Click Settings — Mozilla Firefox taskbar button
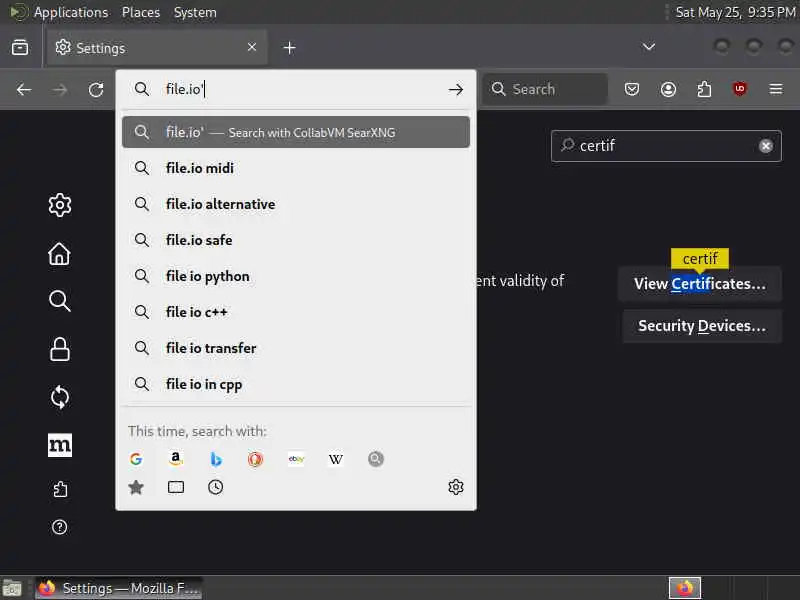This screenshot has height=600, width=800. pos(118,588)
